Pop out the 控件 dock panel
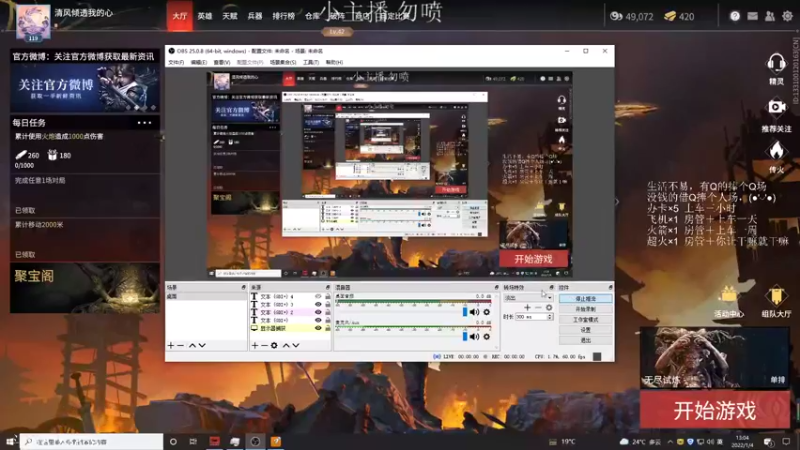Viewport: 800px width, 450px height. point(610,288)
